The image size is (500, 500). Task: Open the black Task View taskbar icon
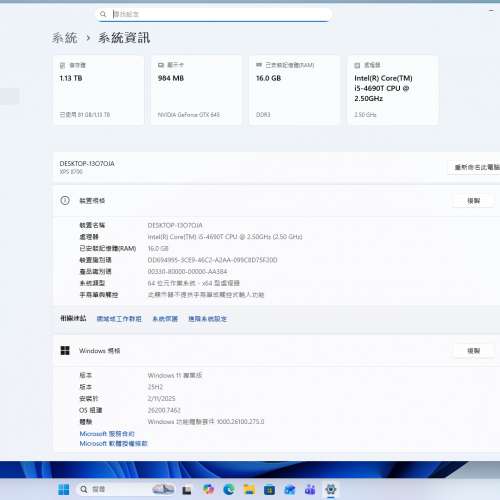click(187, 490)
